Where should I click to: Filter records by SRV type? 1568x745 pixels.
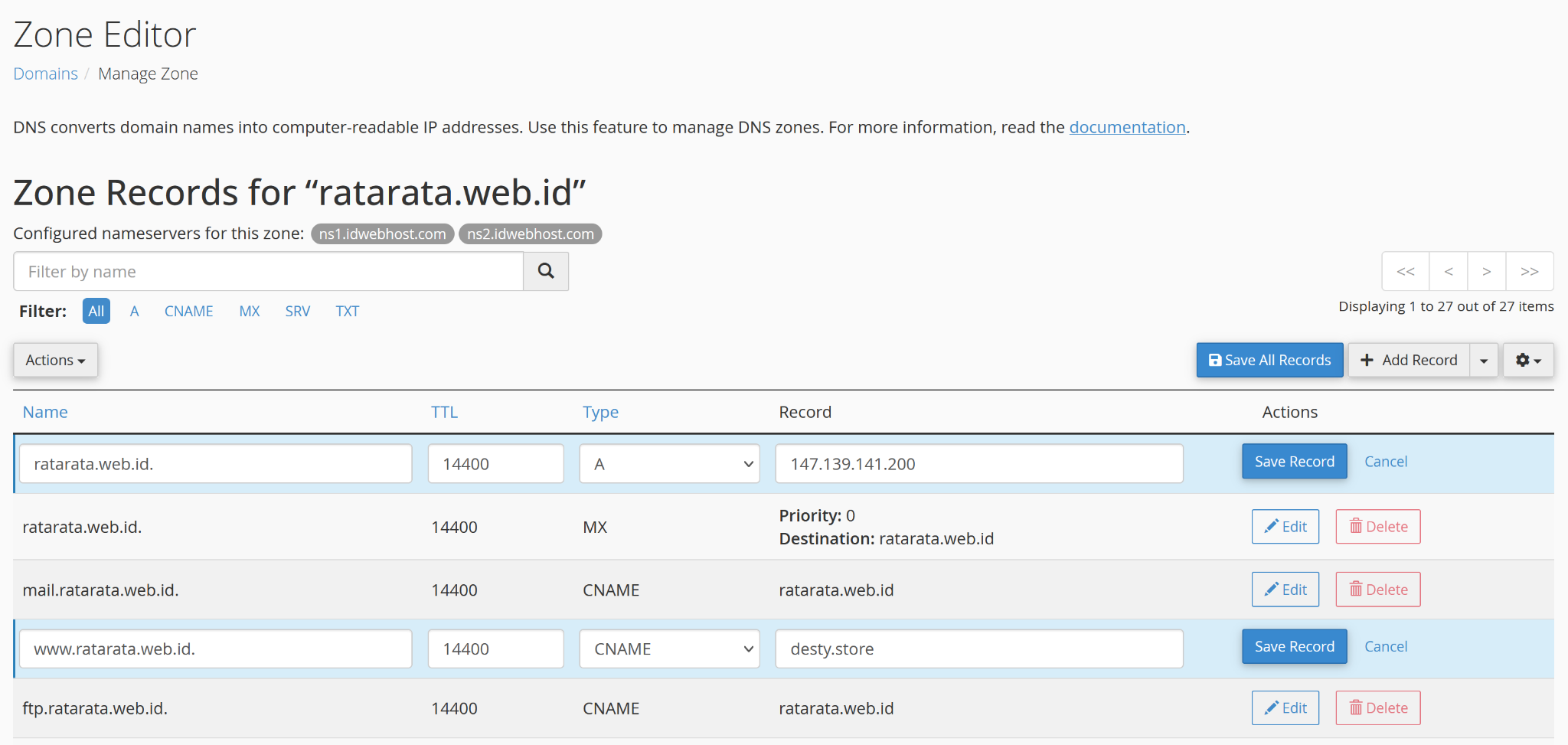298,311
